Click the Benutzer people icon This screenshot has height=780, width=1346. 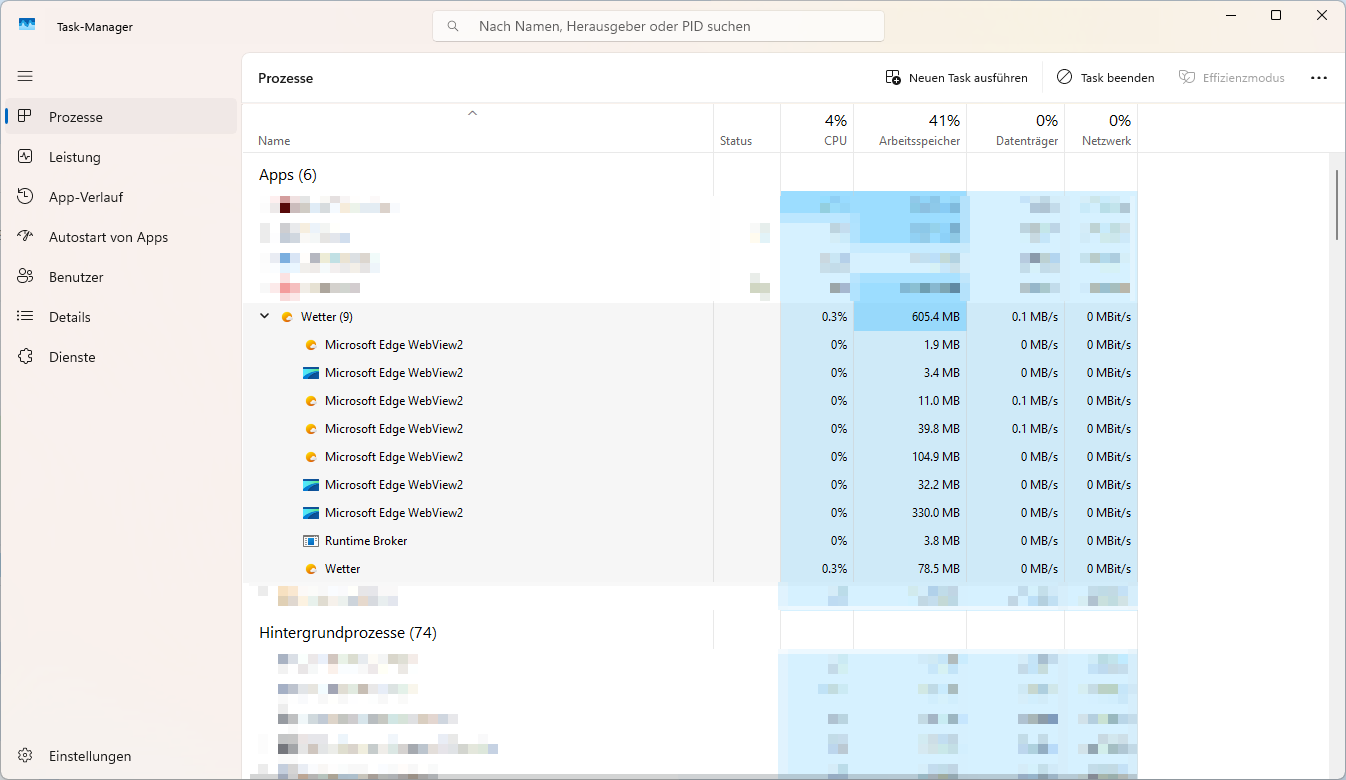pyautogui.click(x=25, y=277)
